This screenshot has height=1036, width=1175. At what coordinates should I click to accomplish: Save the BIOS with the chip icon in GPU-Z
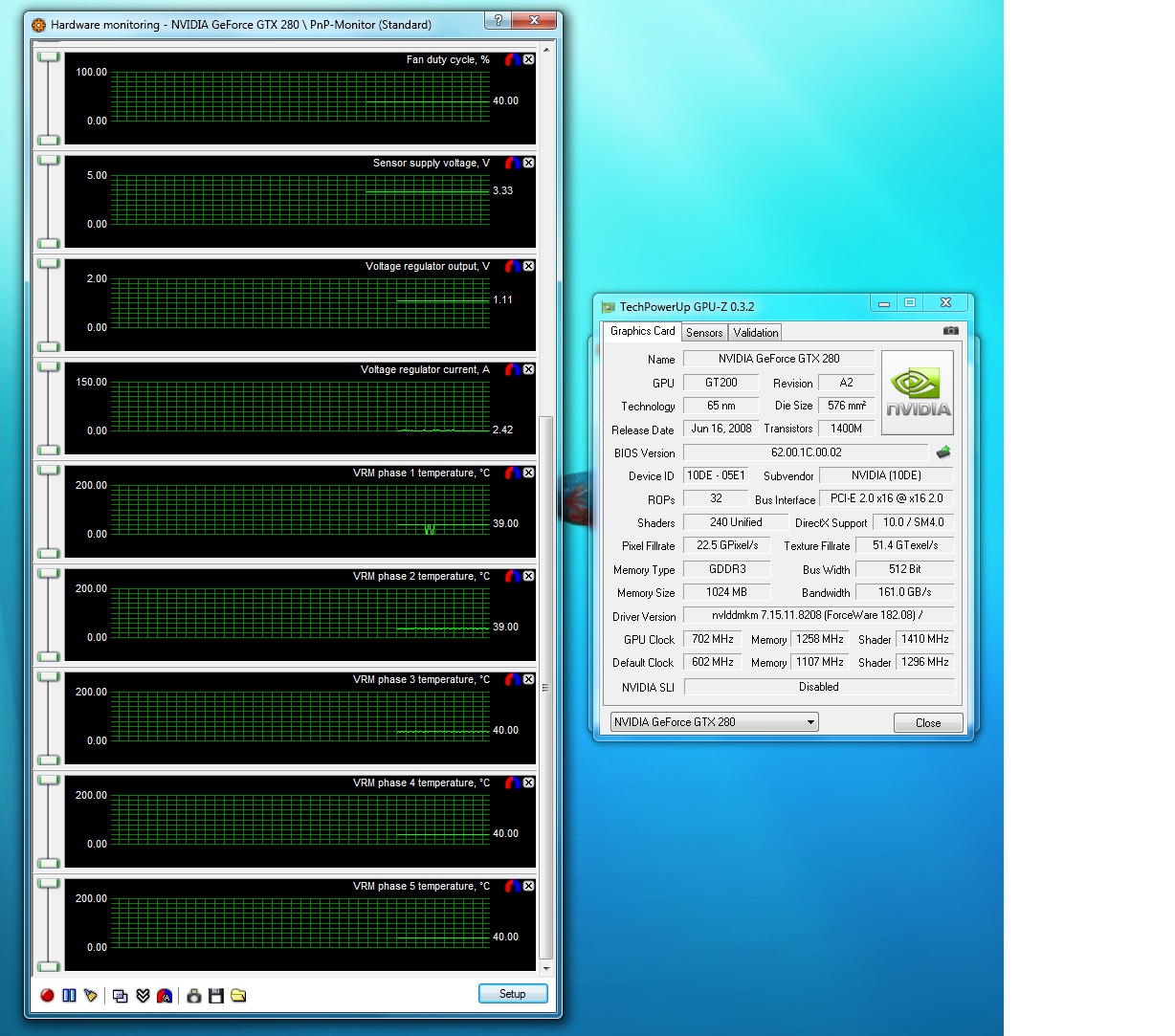[943, 452]
